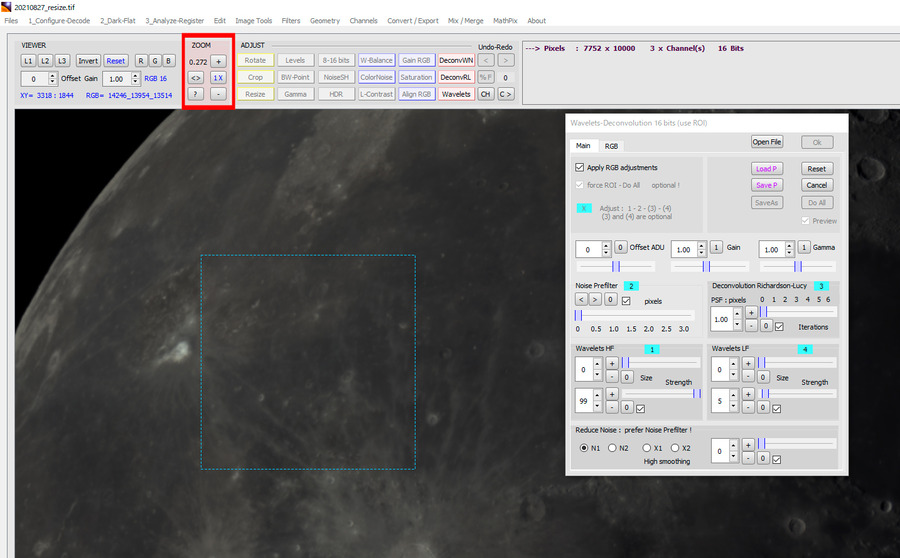The height and width of the screenshot is (558, 900).
Task: Open the Convert / Export menu
Action: (x=413, y=21)
